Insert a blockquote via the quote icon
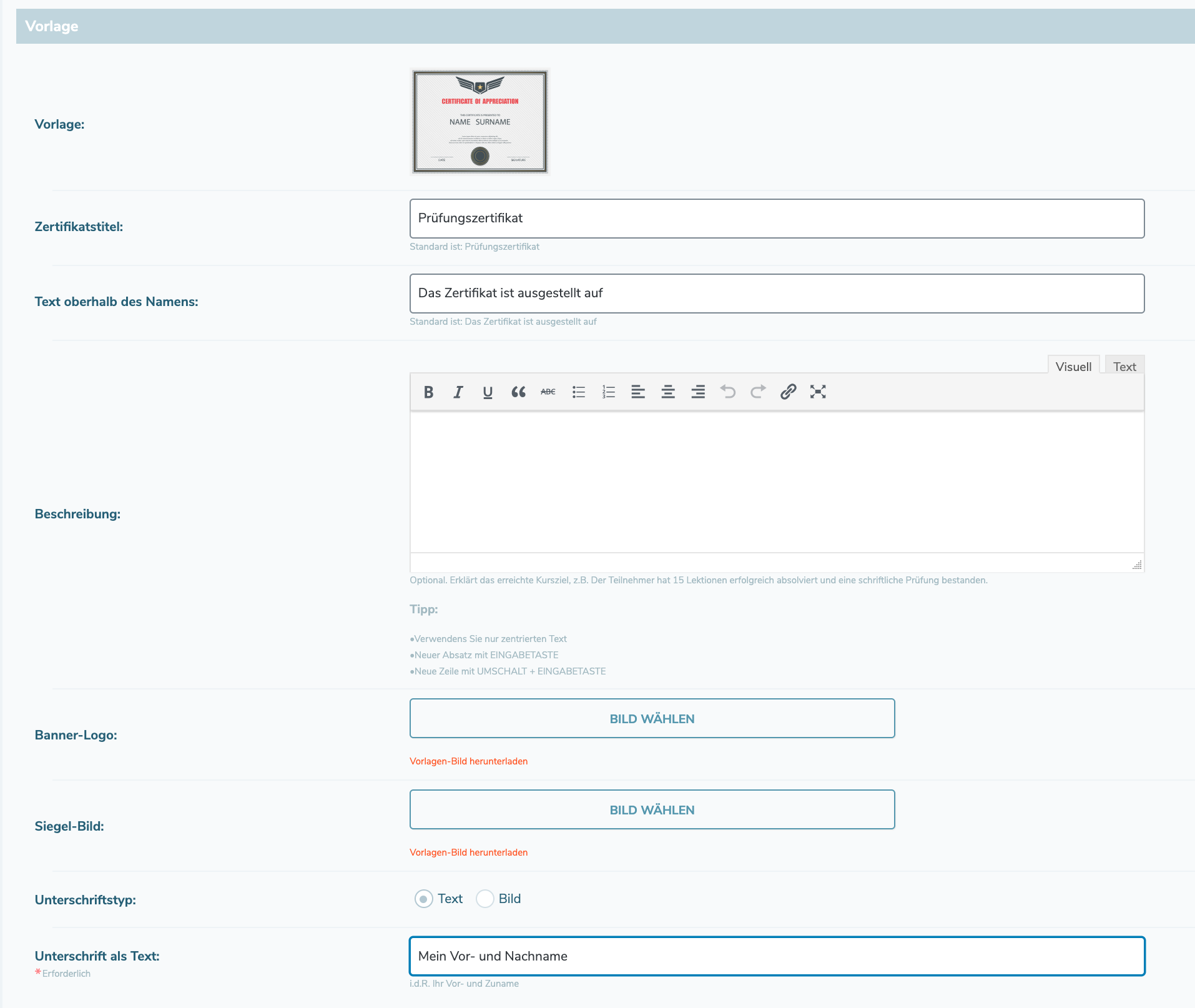Screen dimensions: 1195x1008 518,392
